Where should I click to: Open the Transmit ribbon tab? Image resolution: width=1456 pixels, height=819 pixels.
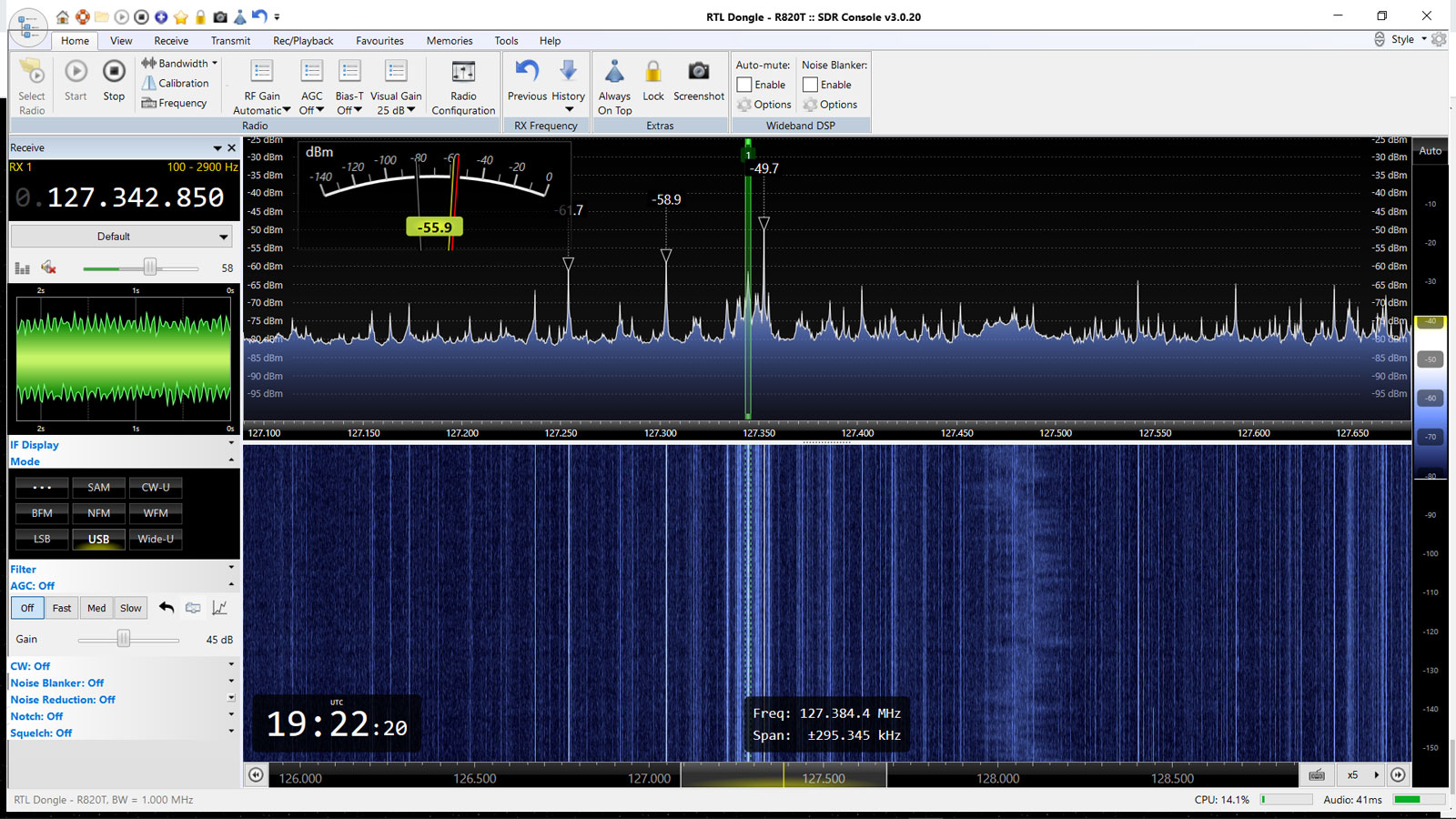pyautogui.click(x=230, y=40)
